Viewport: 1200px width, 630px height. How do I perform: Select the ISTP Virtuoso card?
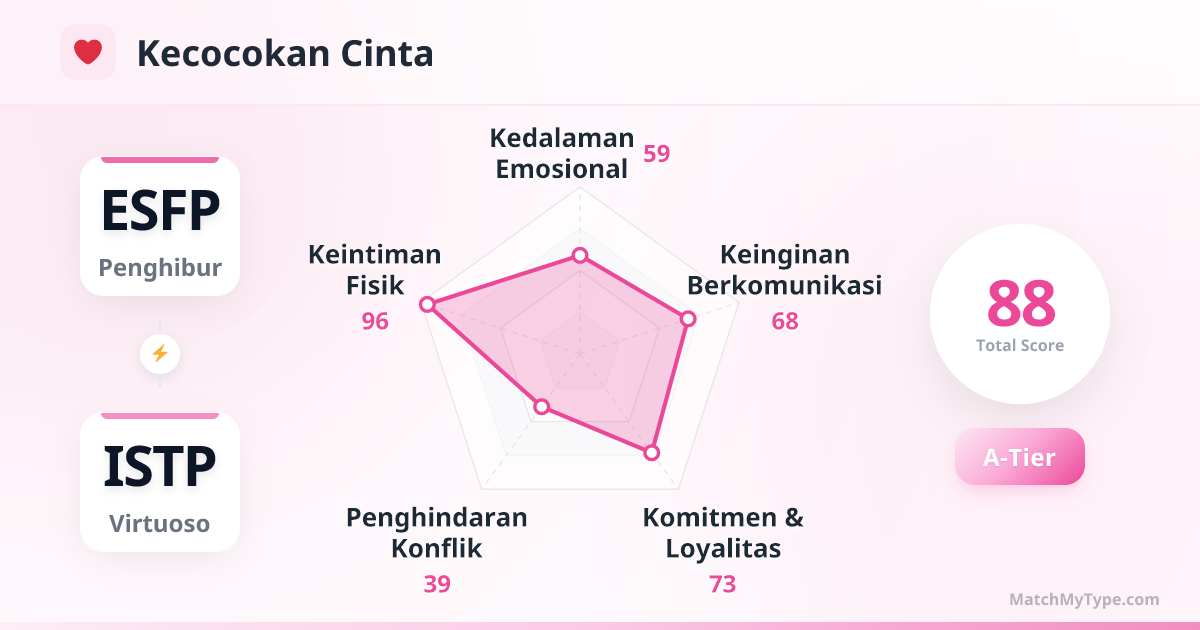tap(160, 482)
